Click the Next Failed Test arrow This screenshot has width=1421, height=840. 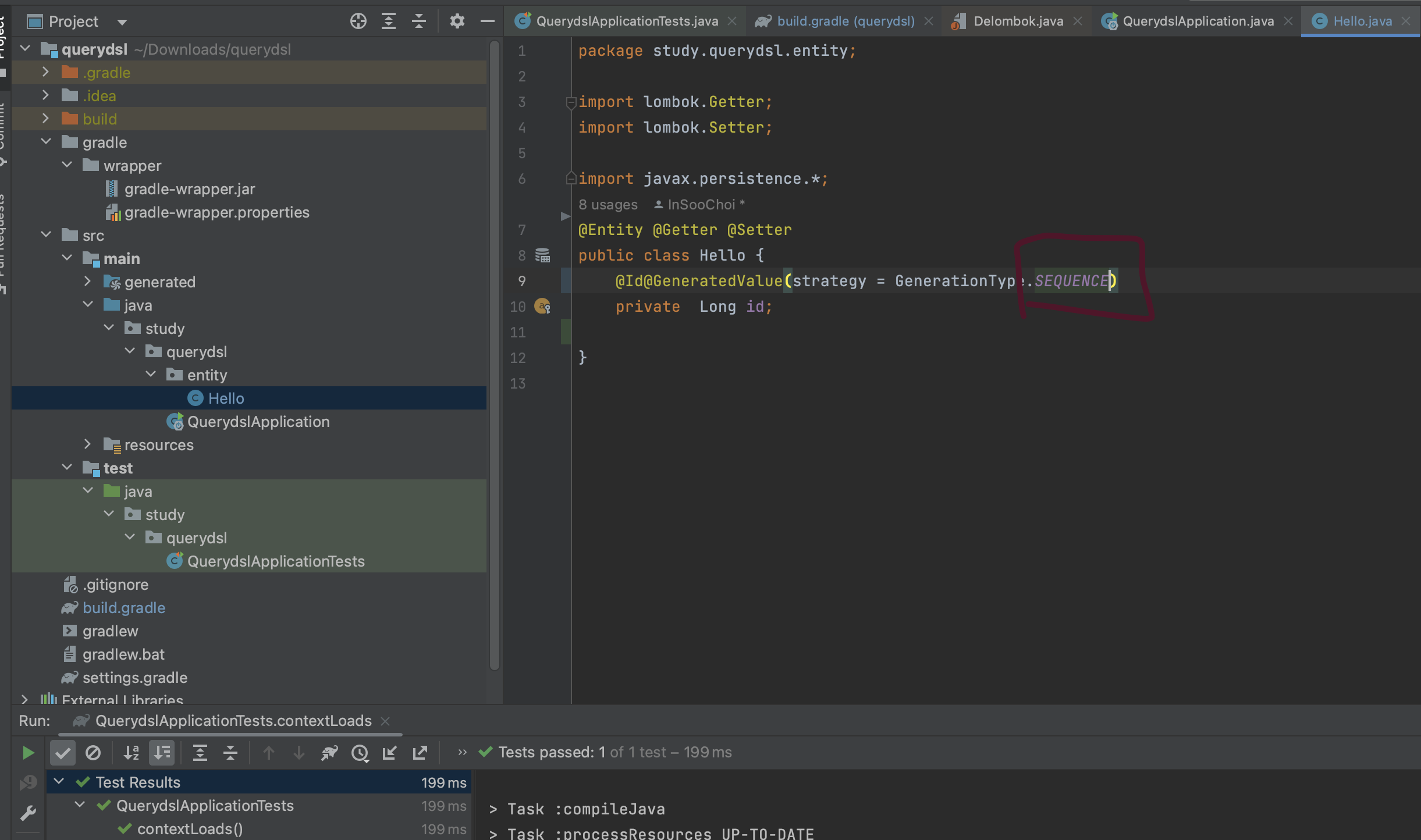tap(299, 753)
